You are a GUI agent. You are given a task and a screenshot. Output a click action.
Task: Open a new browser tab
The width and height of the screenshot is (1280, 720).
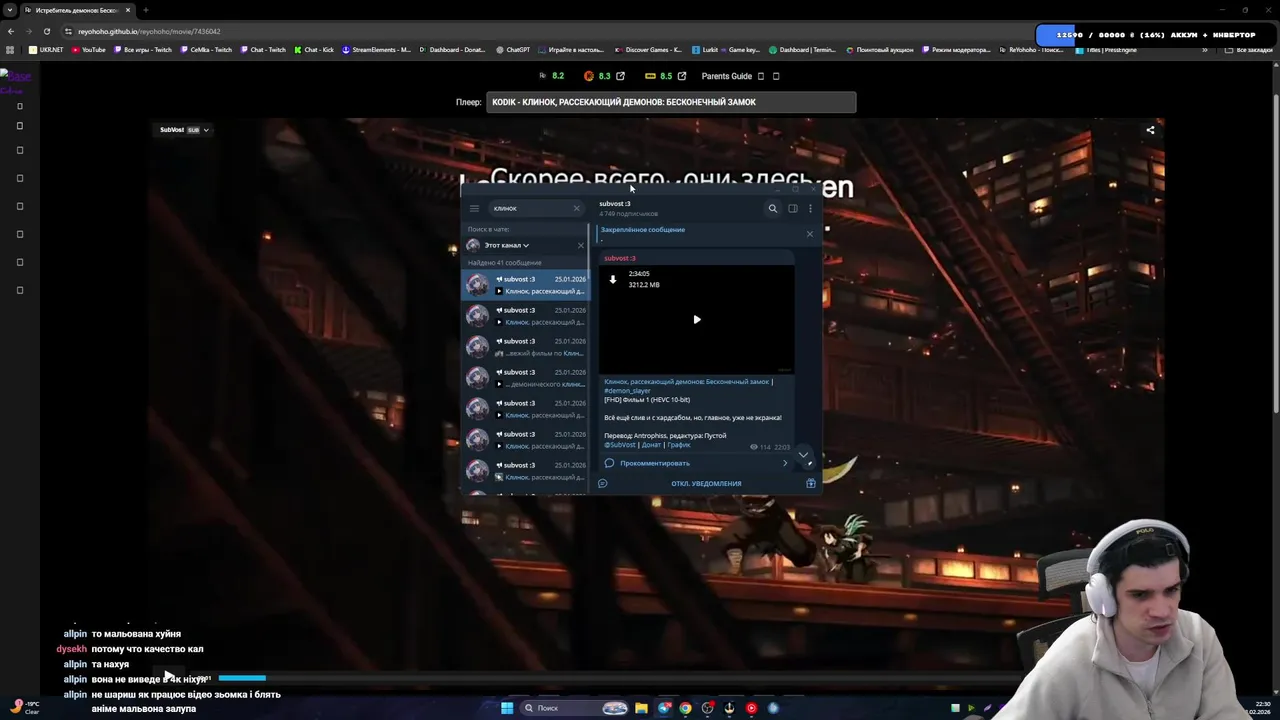click(x=145, y=10)
